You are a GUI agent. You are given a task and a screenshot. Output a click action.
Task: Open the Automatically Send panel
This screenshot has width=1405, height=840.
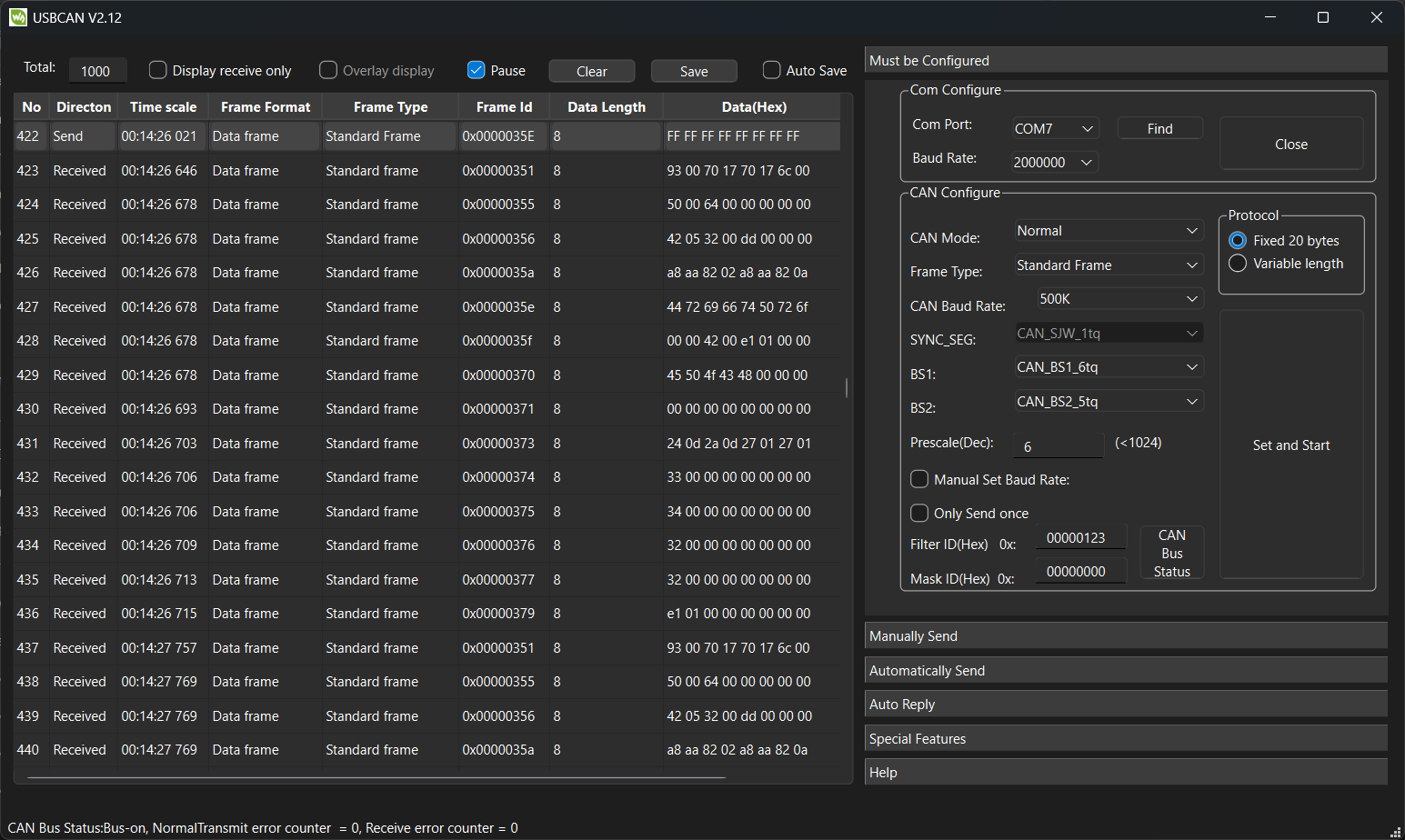[x=1125, y=671]
